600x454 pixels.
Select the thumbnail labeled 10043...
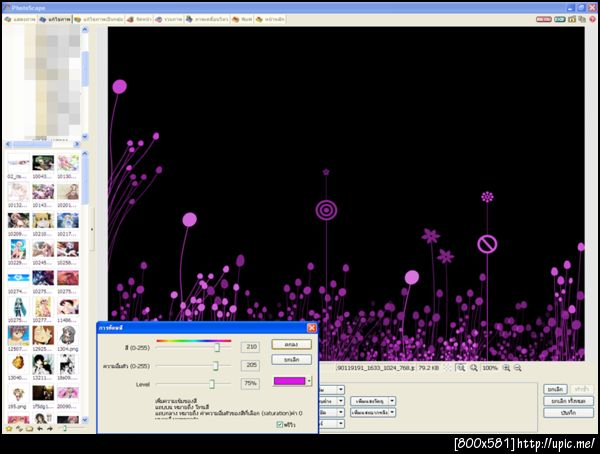[x=43, y=166]
